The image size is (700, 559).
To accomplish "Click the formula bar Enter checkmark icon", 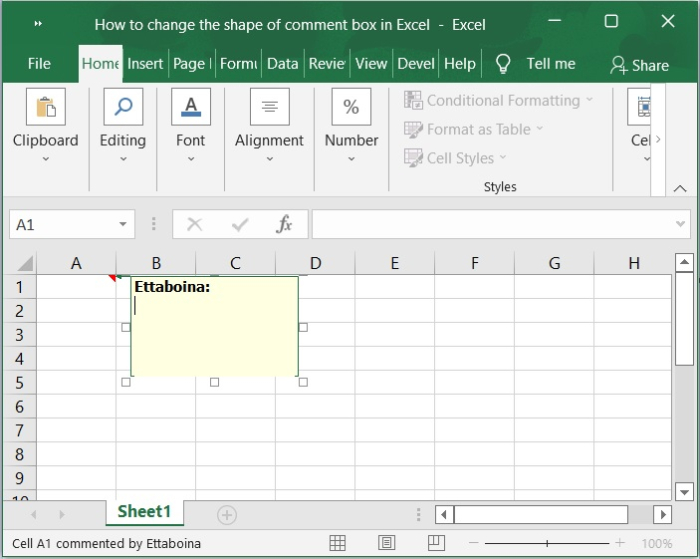I will click(x=240, y=224).
